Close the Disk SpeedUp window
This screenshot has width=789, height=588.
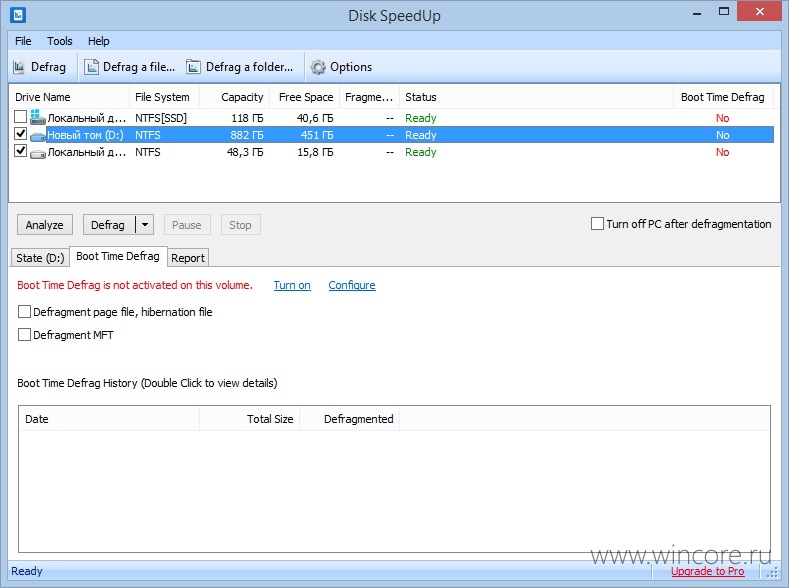760,12
